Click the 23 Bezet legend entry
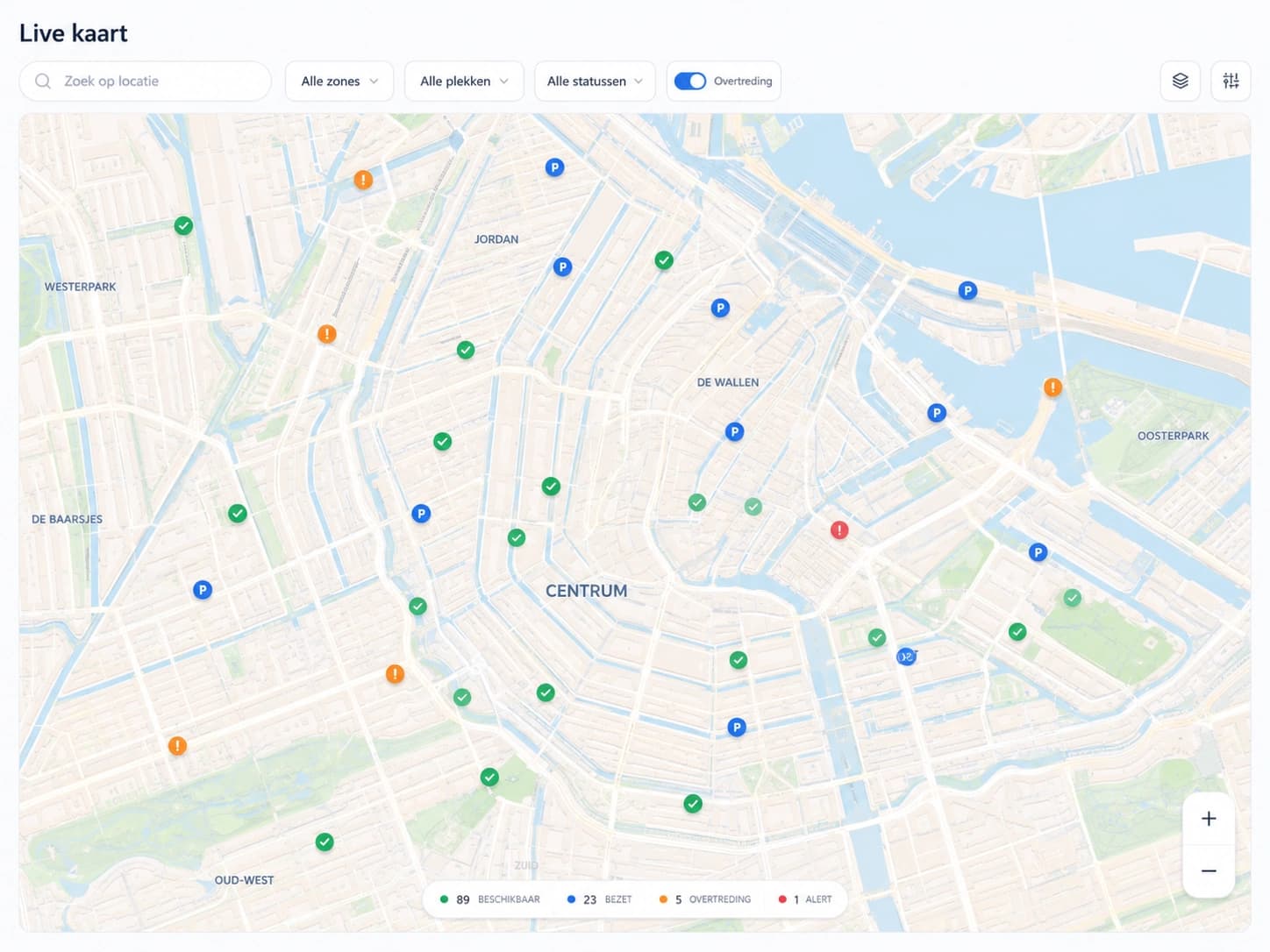 599,899
